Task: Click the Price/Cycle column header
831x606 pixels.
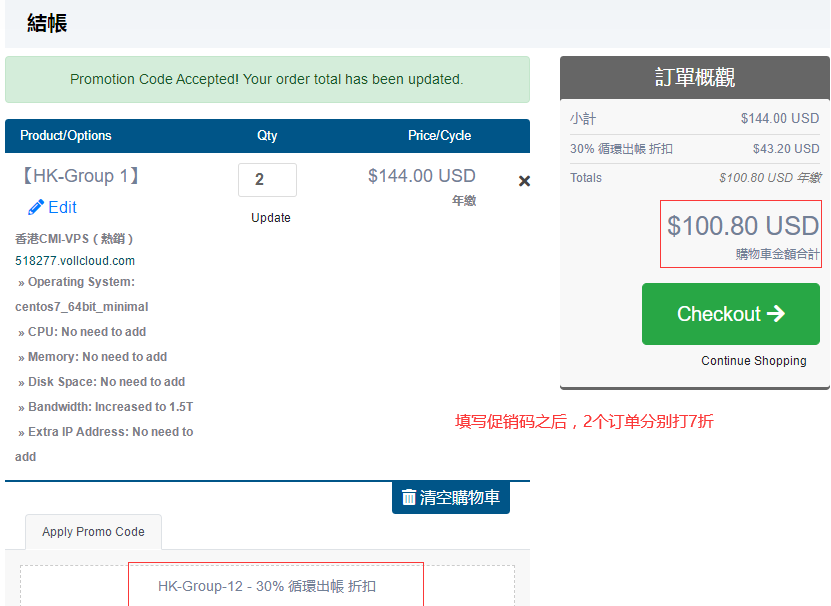Action: pyautogui.click(x=439, y=136)
